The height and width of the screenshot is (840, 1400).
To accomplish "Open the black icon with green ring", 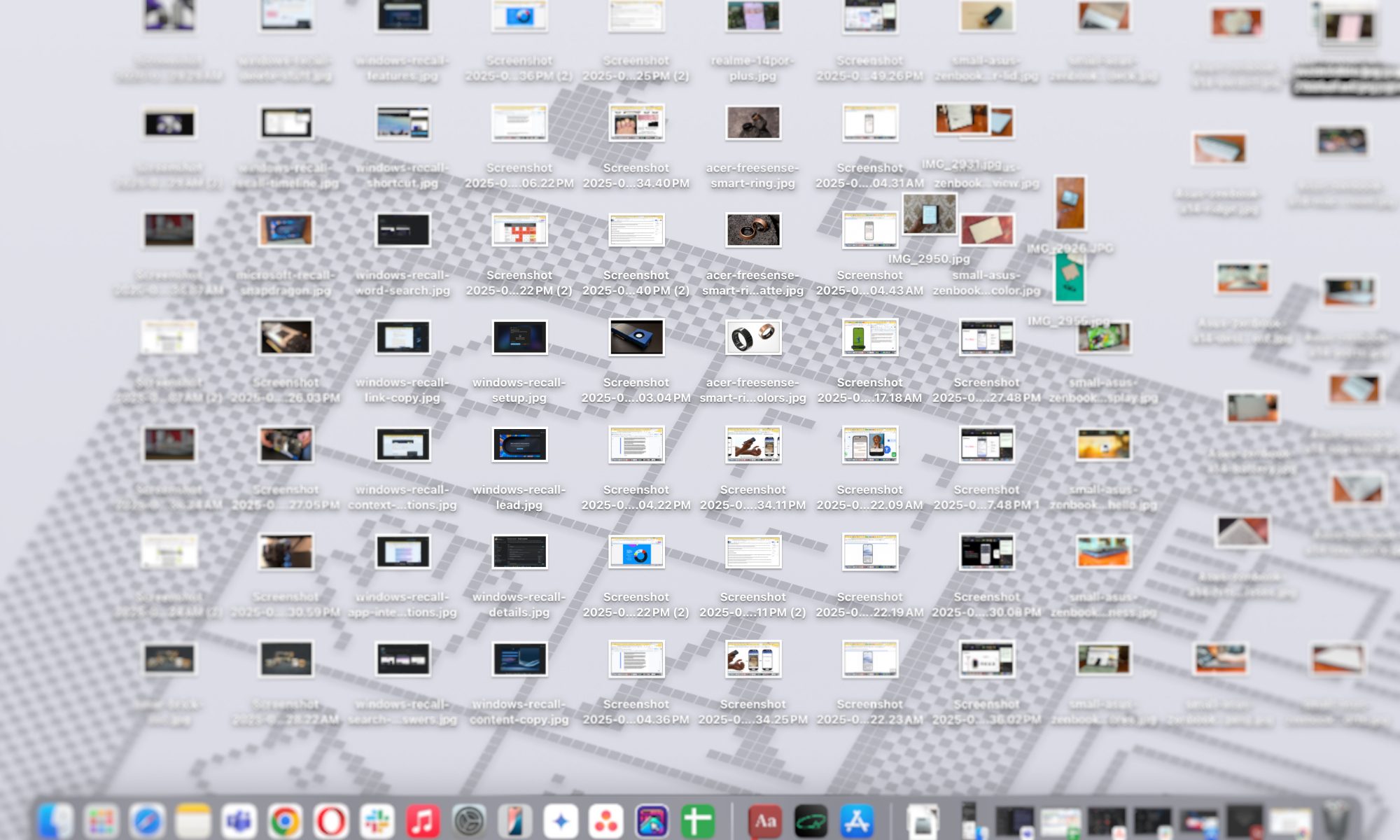I will [x=811, y=820].
